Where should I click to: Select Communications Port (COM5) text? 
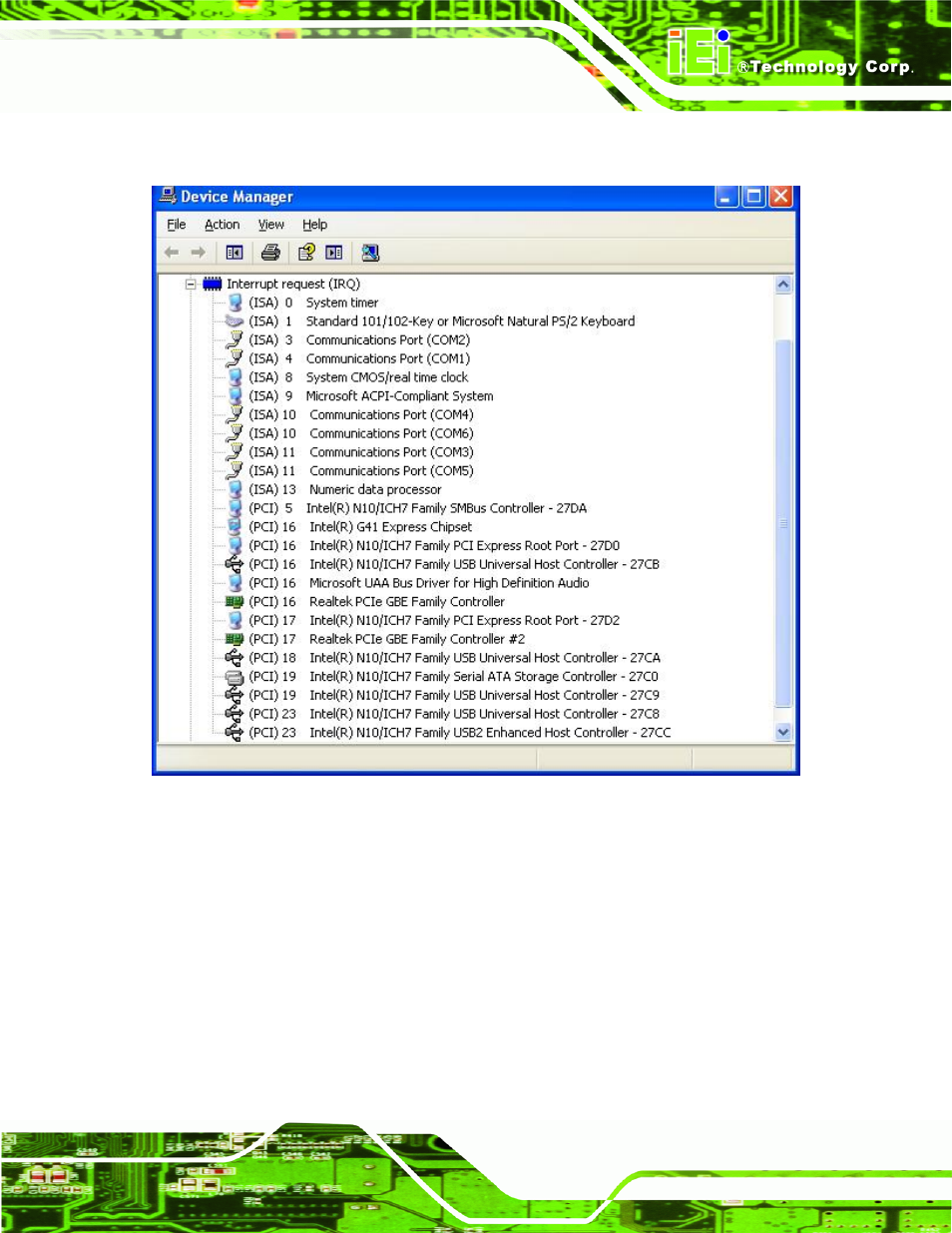coord(391,470)
